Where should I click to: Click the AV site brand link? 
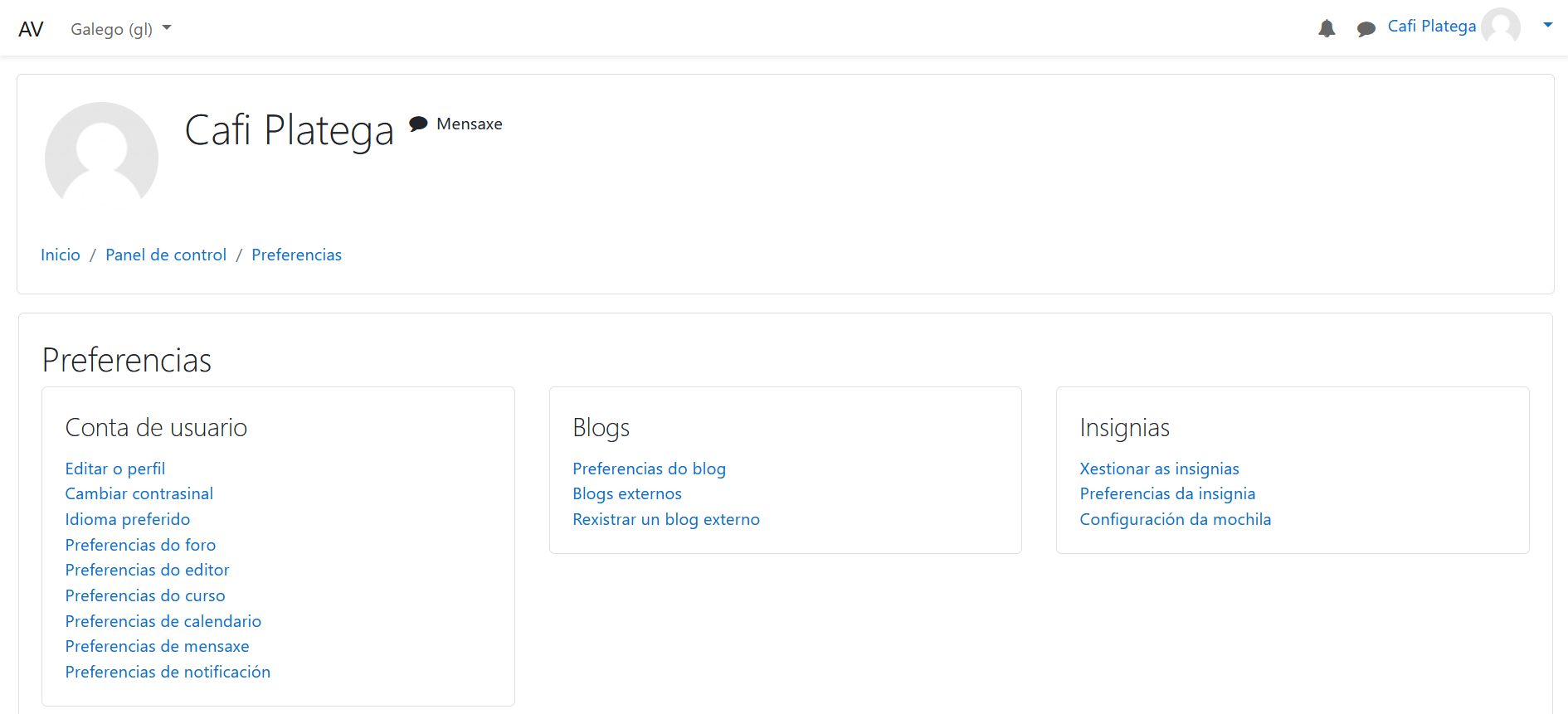(x=31, y=29)
